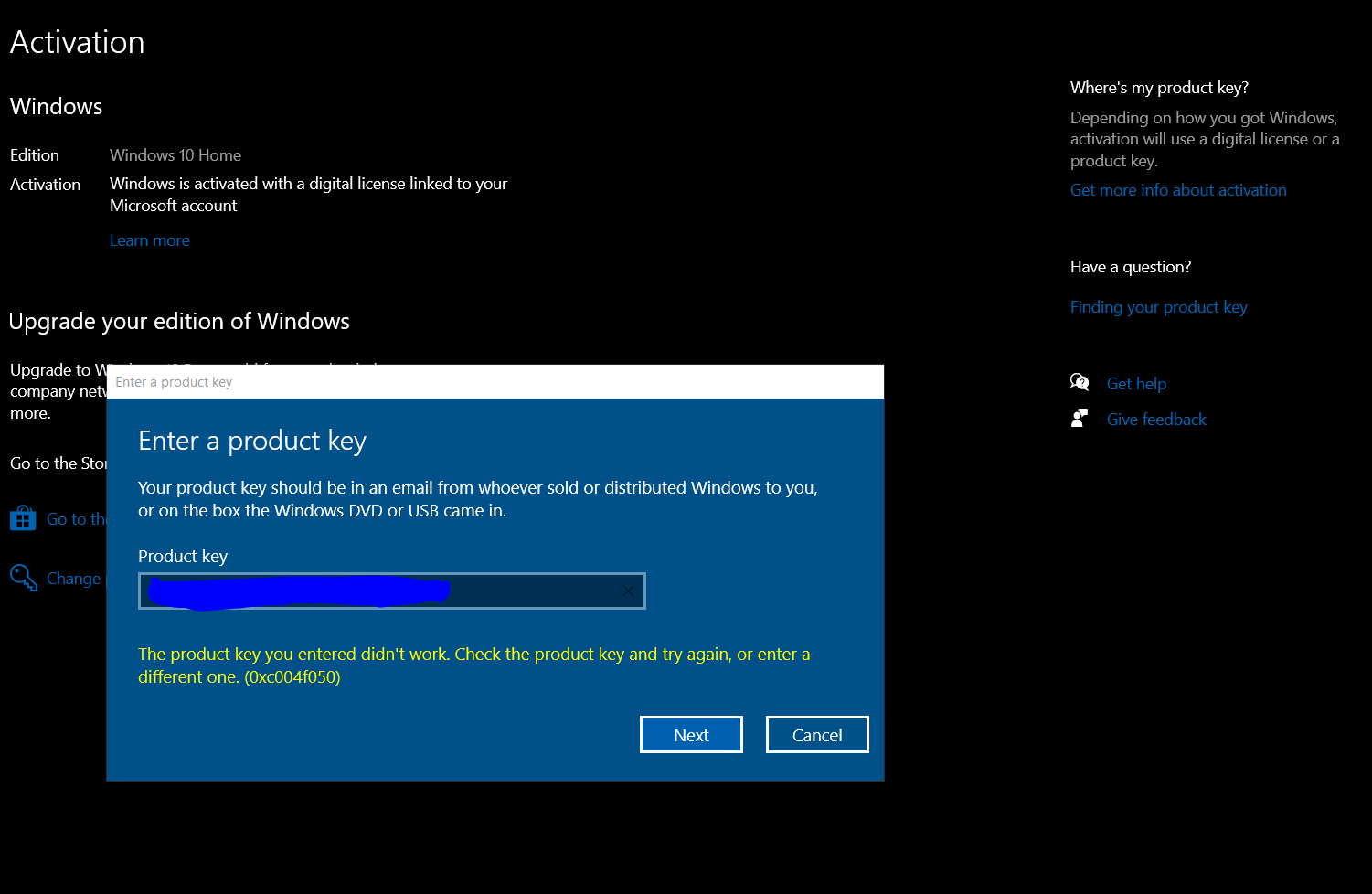
Task: Open Get more info about activation link
Action: (x=1178, y=190)
